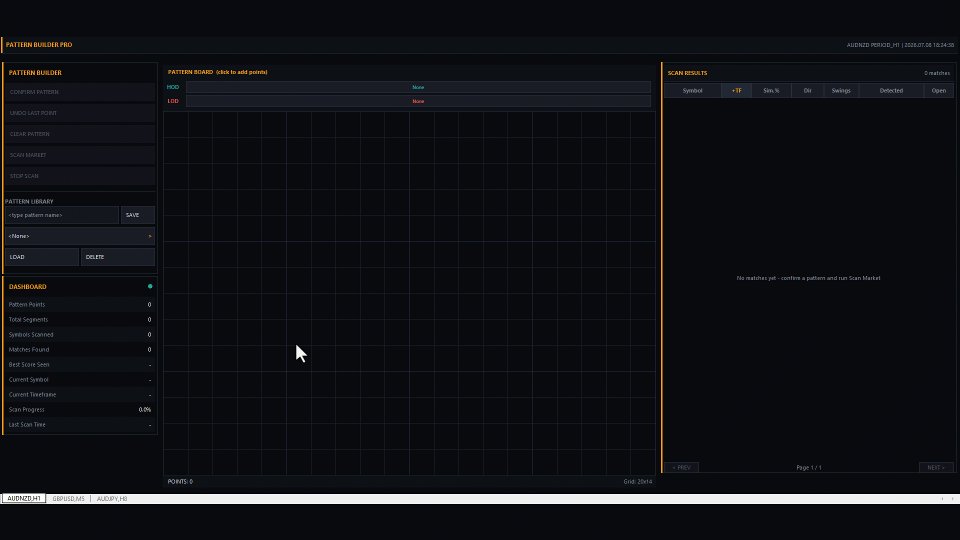Viewport: 960px width, 540px height.
Task: Click the Pattern Points dashboard row
Action: tap(80, 304)
